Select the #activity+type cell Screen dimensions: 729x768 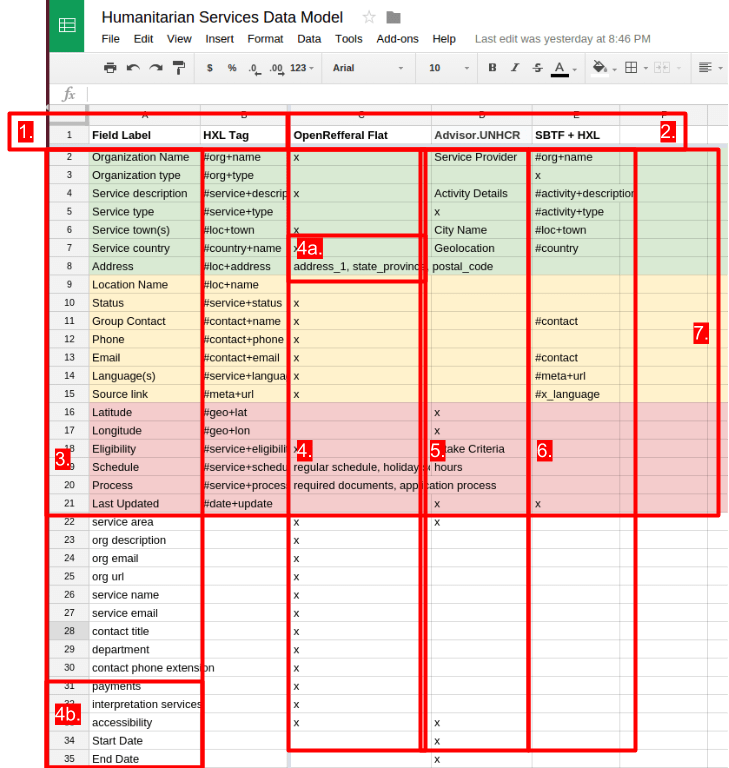coord(576,212)
